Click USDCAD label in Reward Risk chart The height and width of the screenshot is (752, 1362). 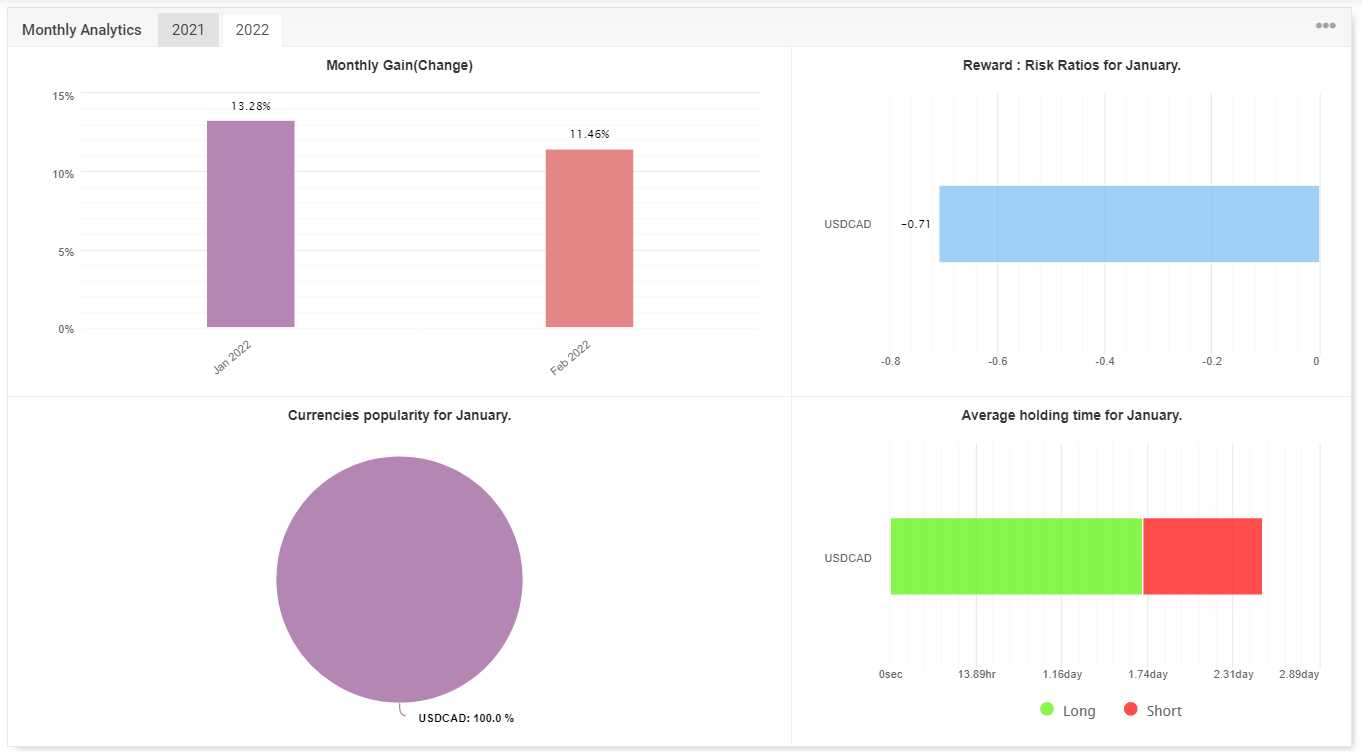(x=848, y=224)
